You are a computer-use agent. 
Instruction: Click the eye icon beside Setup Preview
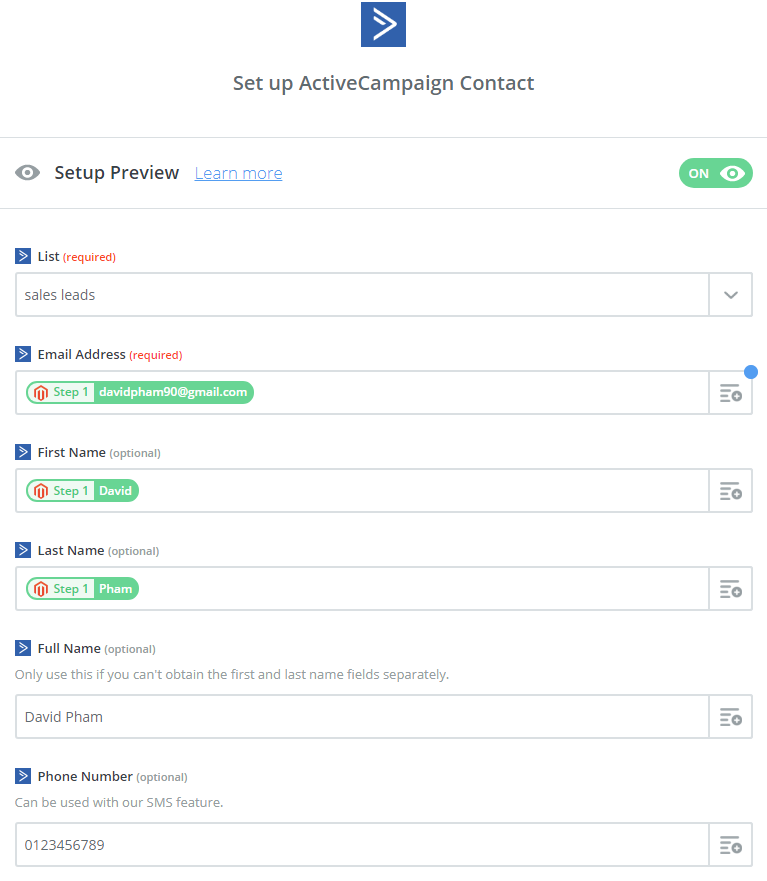click(x=28, y=173)
